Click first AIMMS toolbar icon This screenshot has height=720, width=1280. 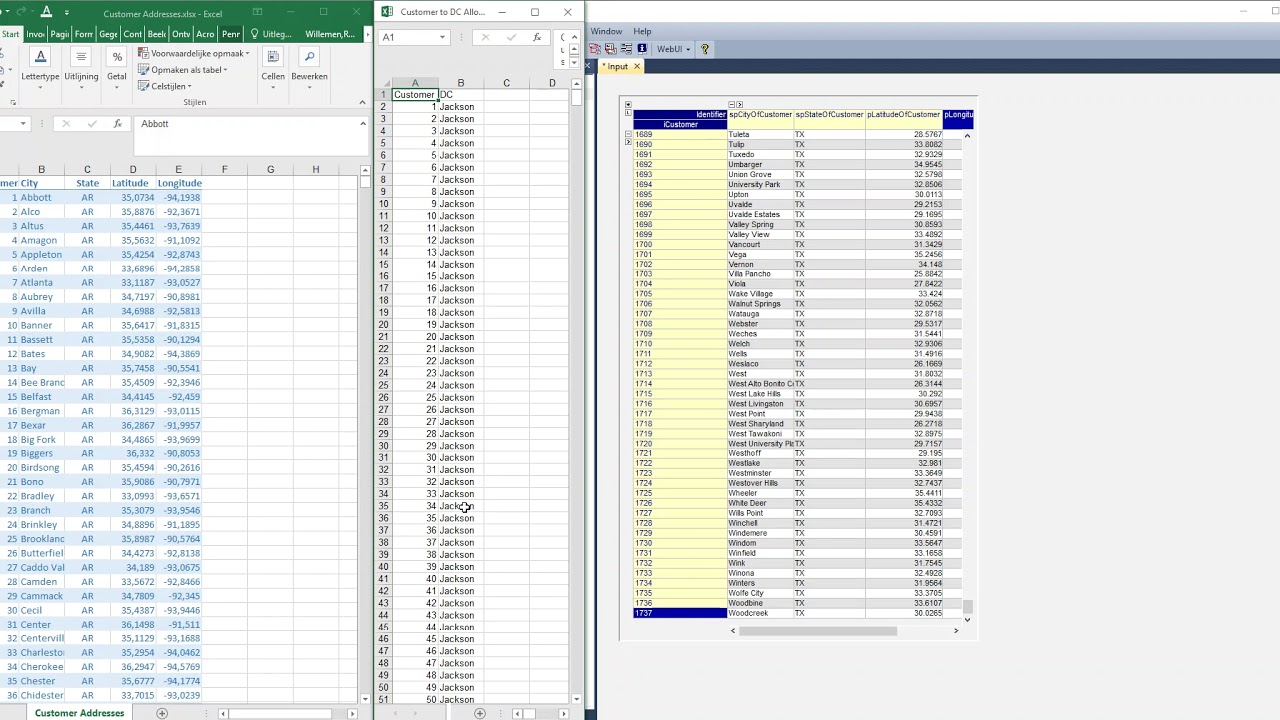(x=595, y=48)
